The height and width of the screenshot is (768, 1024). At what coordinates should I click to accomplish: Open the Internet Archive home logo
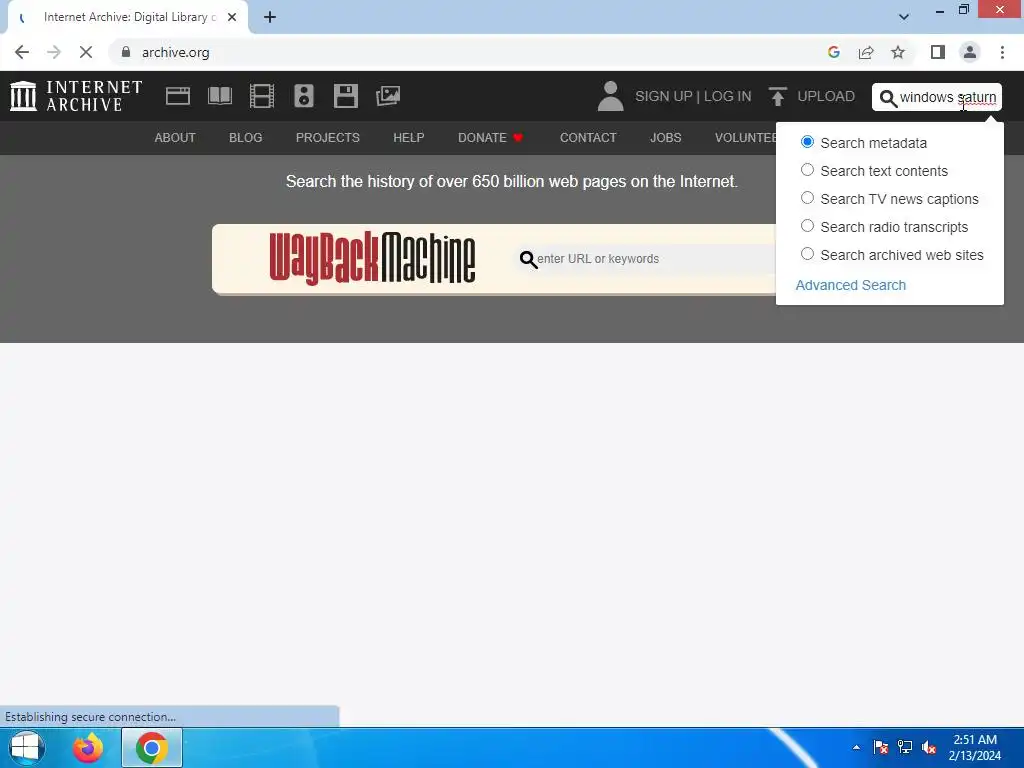coord(76,96)
